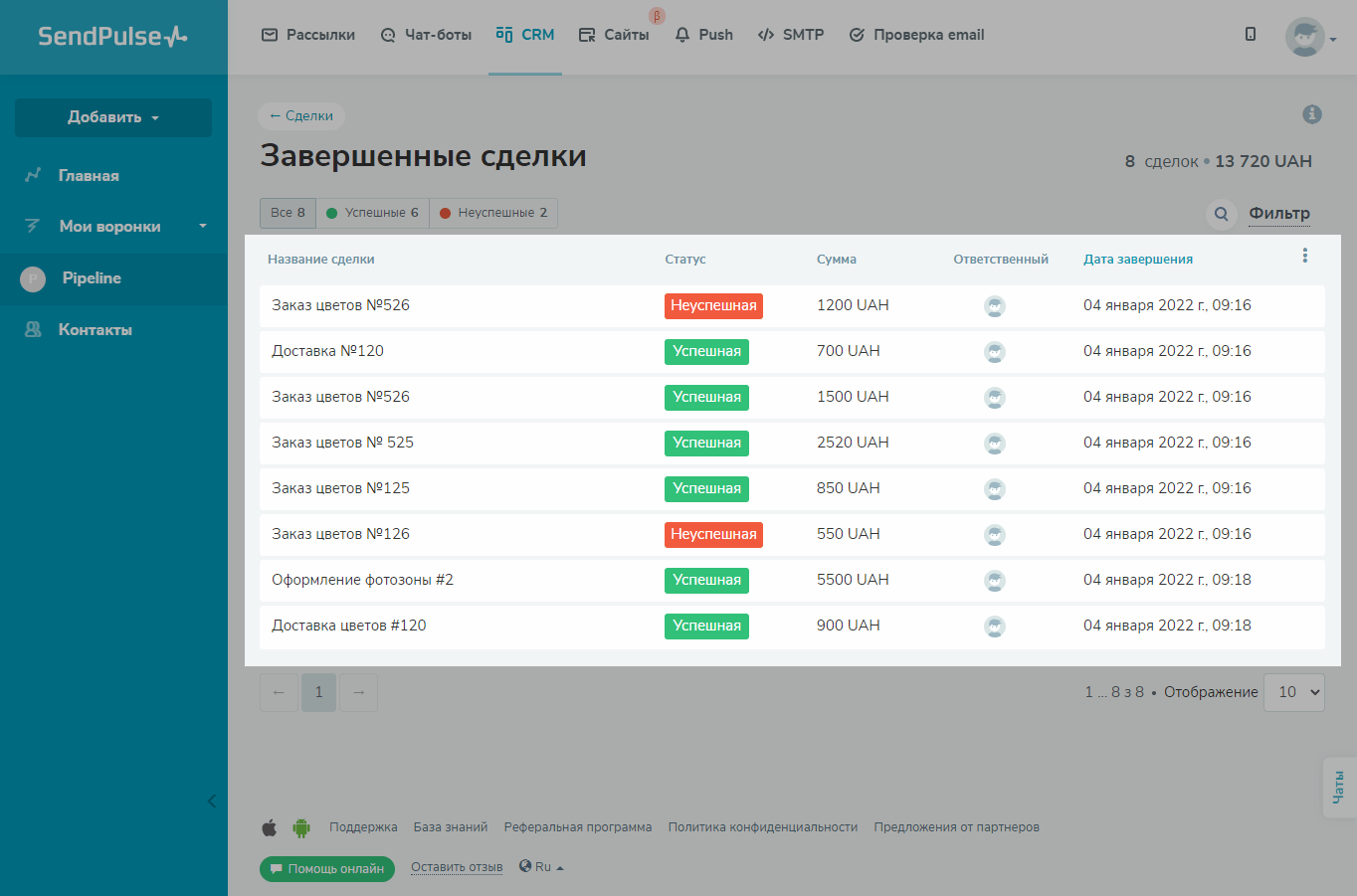Click responsible avatar for Доставка №120 deal

994,352
